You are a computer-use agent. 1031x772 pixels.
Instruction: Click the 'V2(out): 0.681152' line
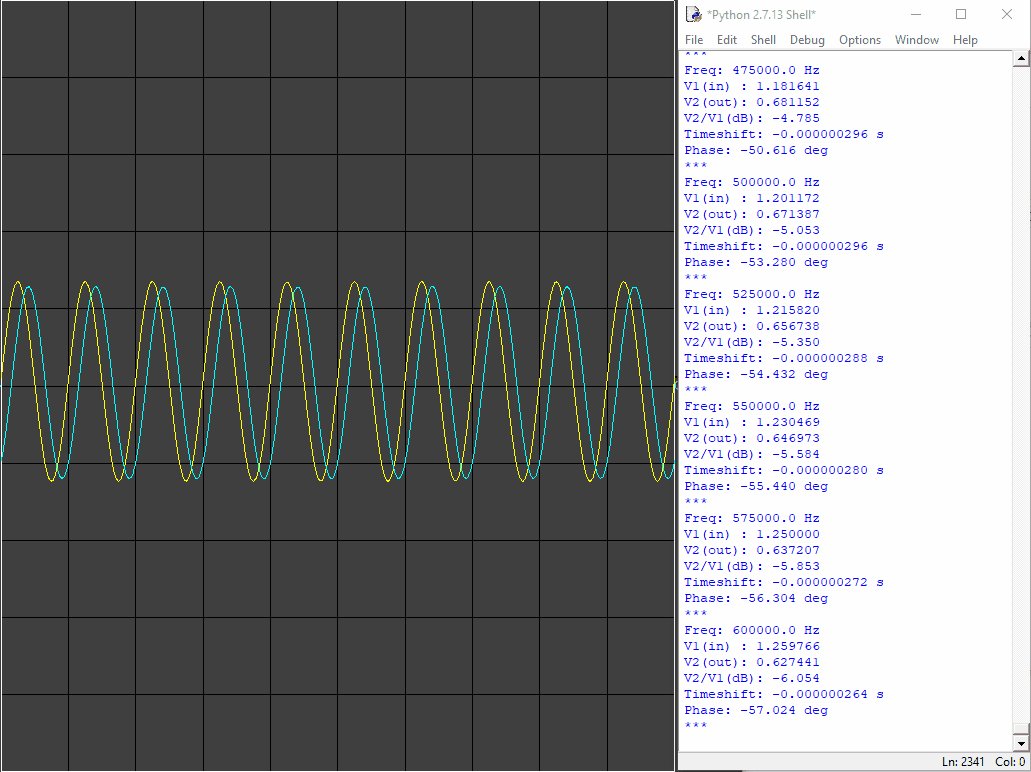752,102
